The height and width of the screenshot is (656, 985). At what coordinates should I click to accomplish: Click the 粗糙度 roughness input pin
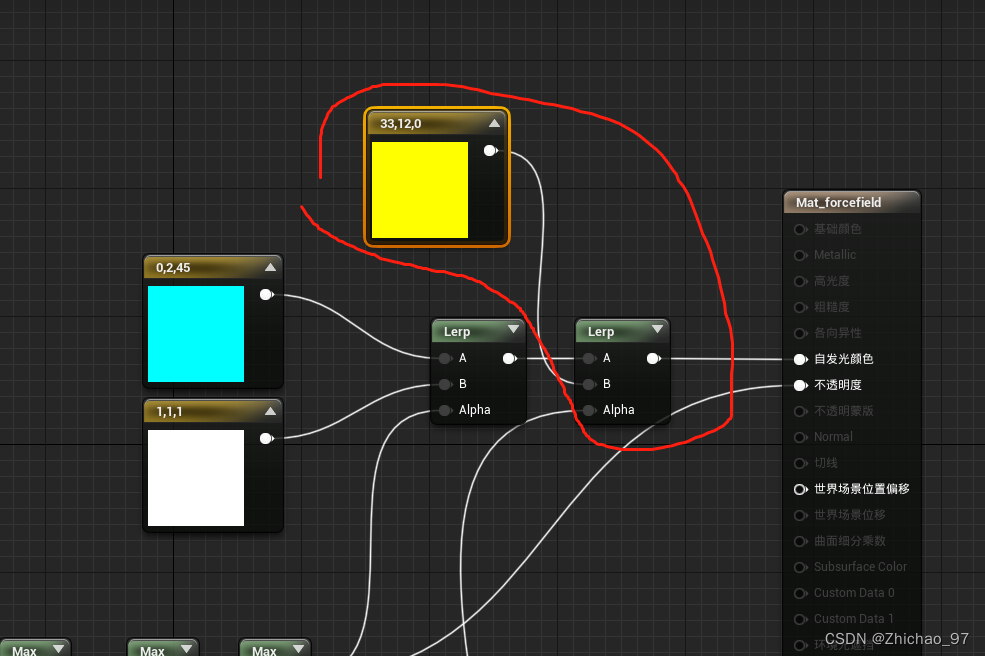point(800,307)
